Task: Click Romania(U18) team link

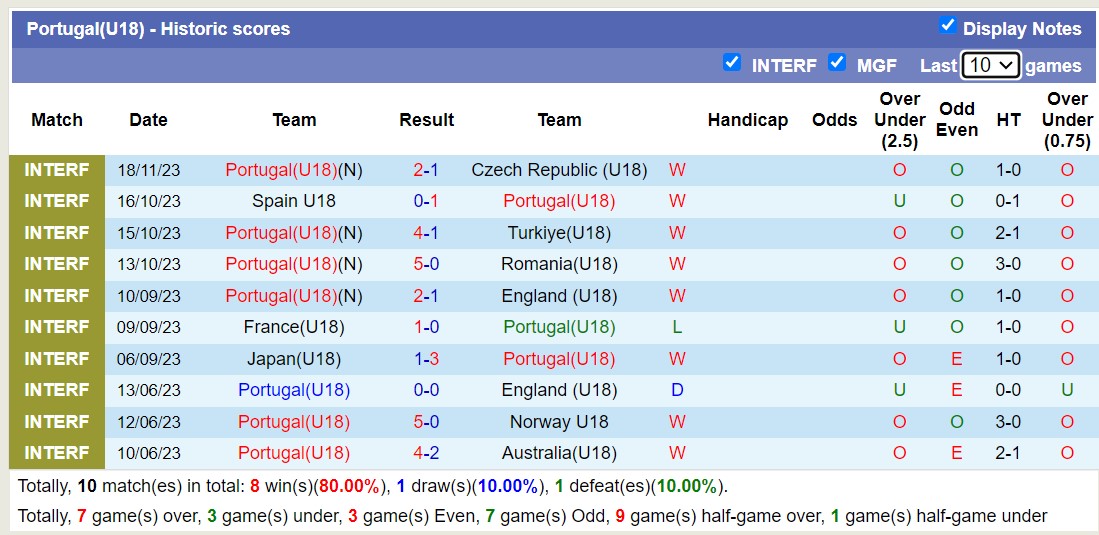Action: [559, 265]
